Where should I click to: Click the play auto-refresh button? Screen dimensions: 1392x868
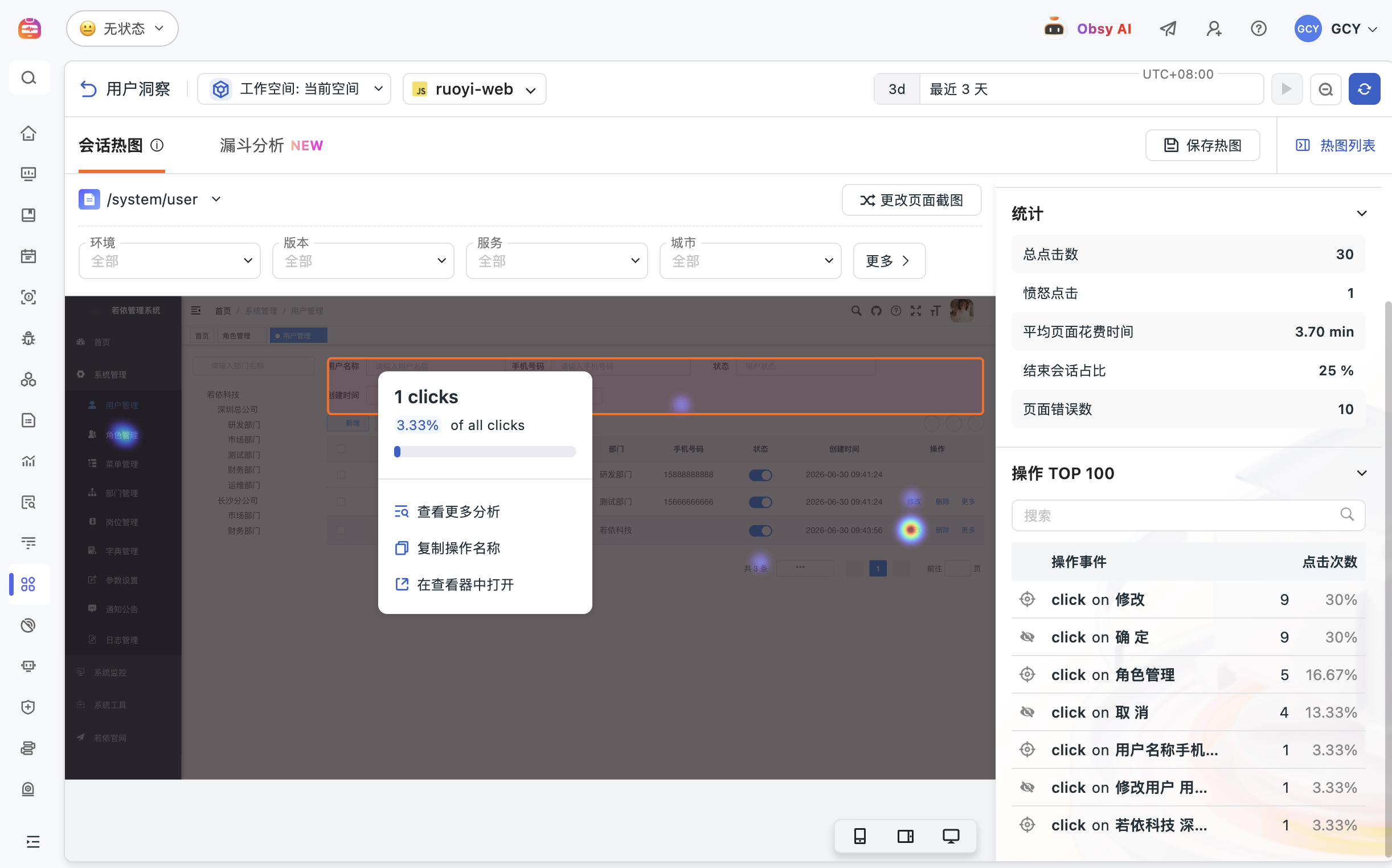(1287, 89)
